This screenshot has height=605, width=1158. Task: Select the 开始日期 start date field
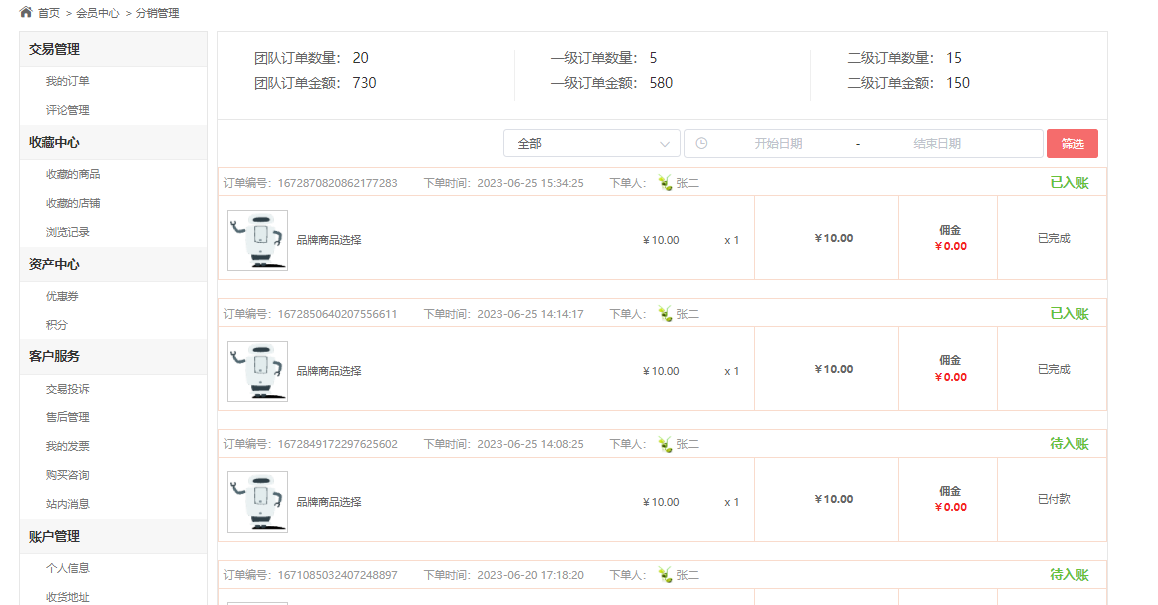point(778,143)
